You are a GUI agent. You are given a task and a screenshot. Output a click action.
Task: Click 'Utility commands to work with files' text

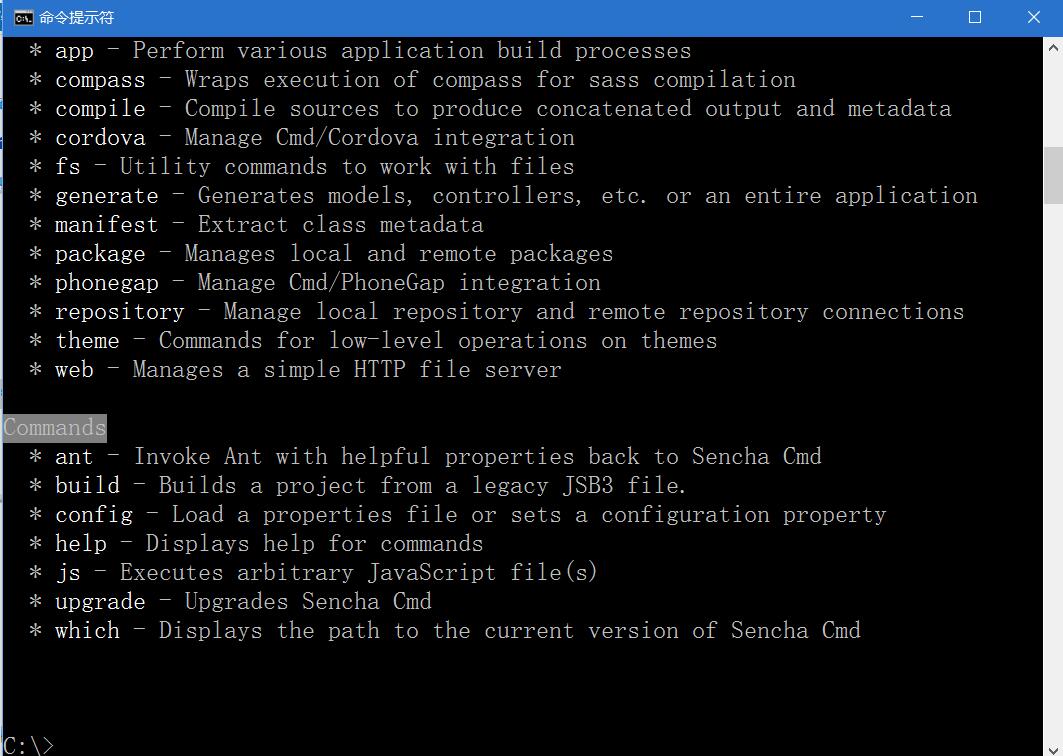click(x=346, y=167)
